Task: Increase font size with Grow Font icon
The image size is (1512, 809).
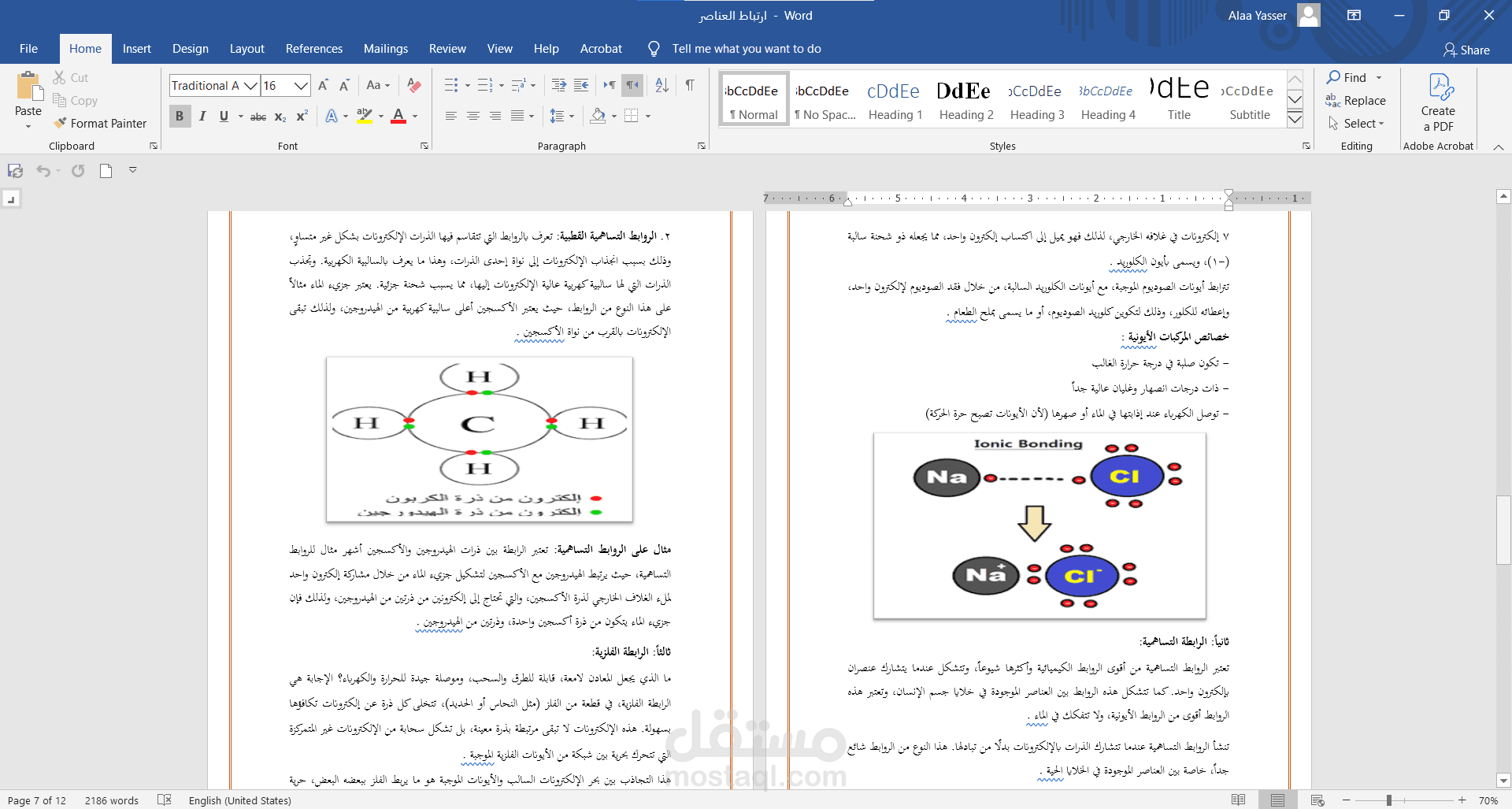Action: 323,86
